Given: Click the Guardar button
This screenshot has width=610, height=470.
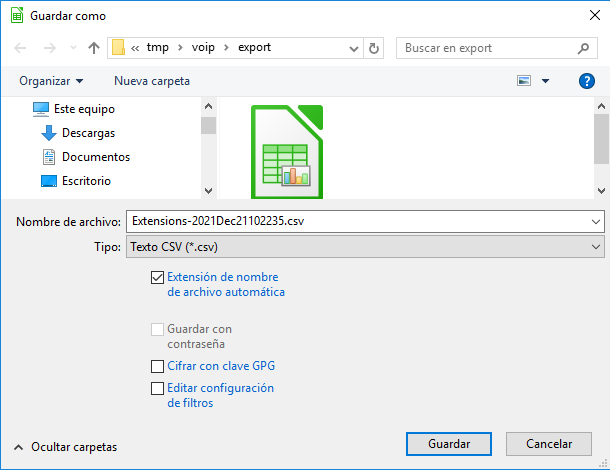Looking at the screenshot, I should pyautogui.click(x=448, y=444).
